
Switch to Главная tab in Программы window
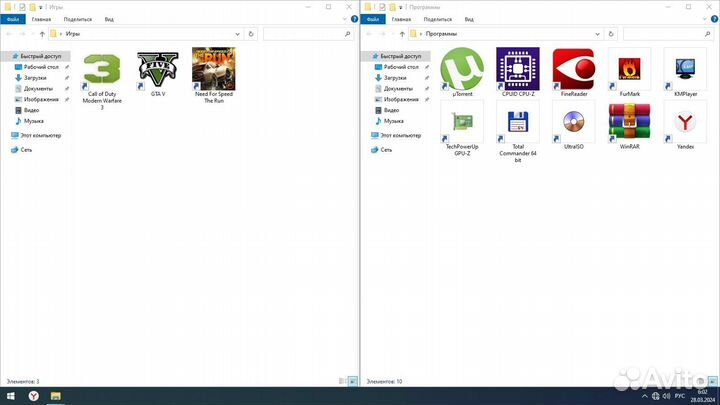click(401, 19)
